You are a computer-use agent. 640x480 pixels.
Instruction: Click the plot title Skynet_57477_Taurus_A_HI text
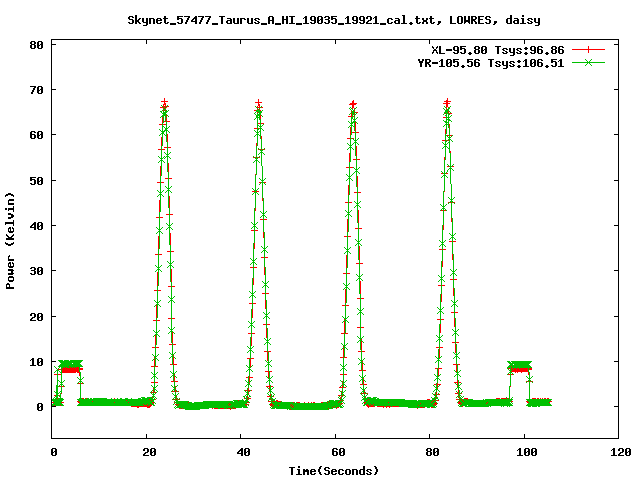[334, 20]
